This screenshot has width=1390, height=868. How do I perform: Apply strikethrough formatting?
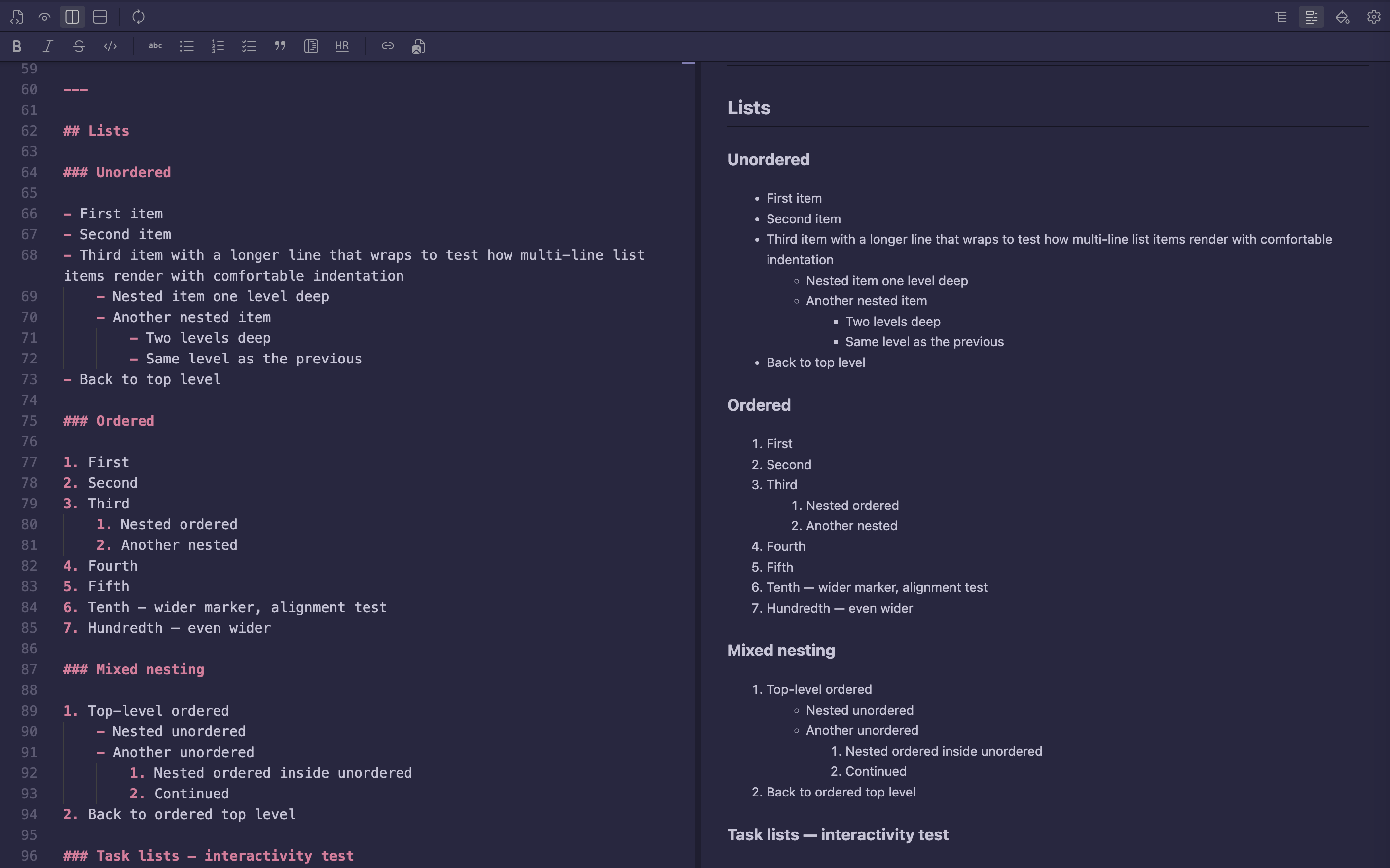(79, 46)
